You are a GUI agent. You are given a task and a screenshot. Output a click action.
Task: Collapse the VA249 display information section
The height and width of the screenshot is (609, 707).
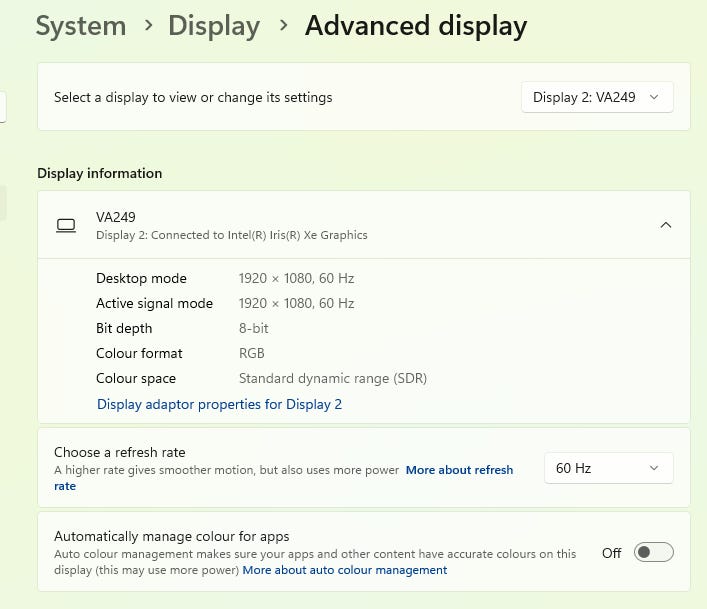tap(666, 225)
